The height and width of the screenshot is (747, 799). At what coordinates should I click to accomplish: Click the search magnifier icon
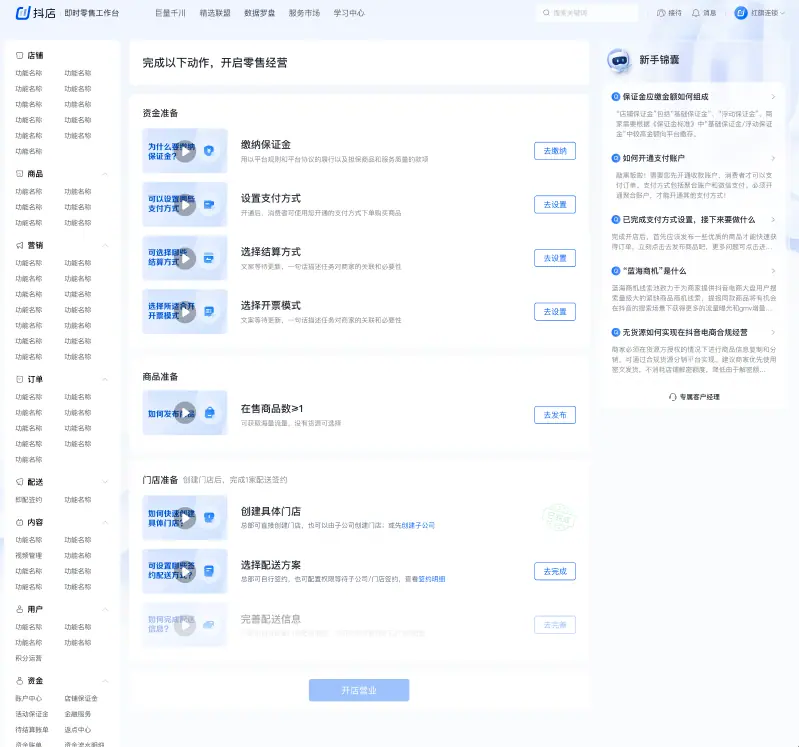pos(546,13)
